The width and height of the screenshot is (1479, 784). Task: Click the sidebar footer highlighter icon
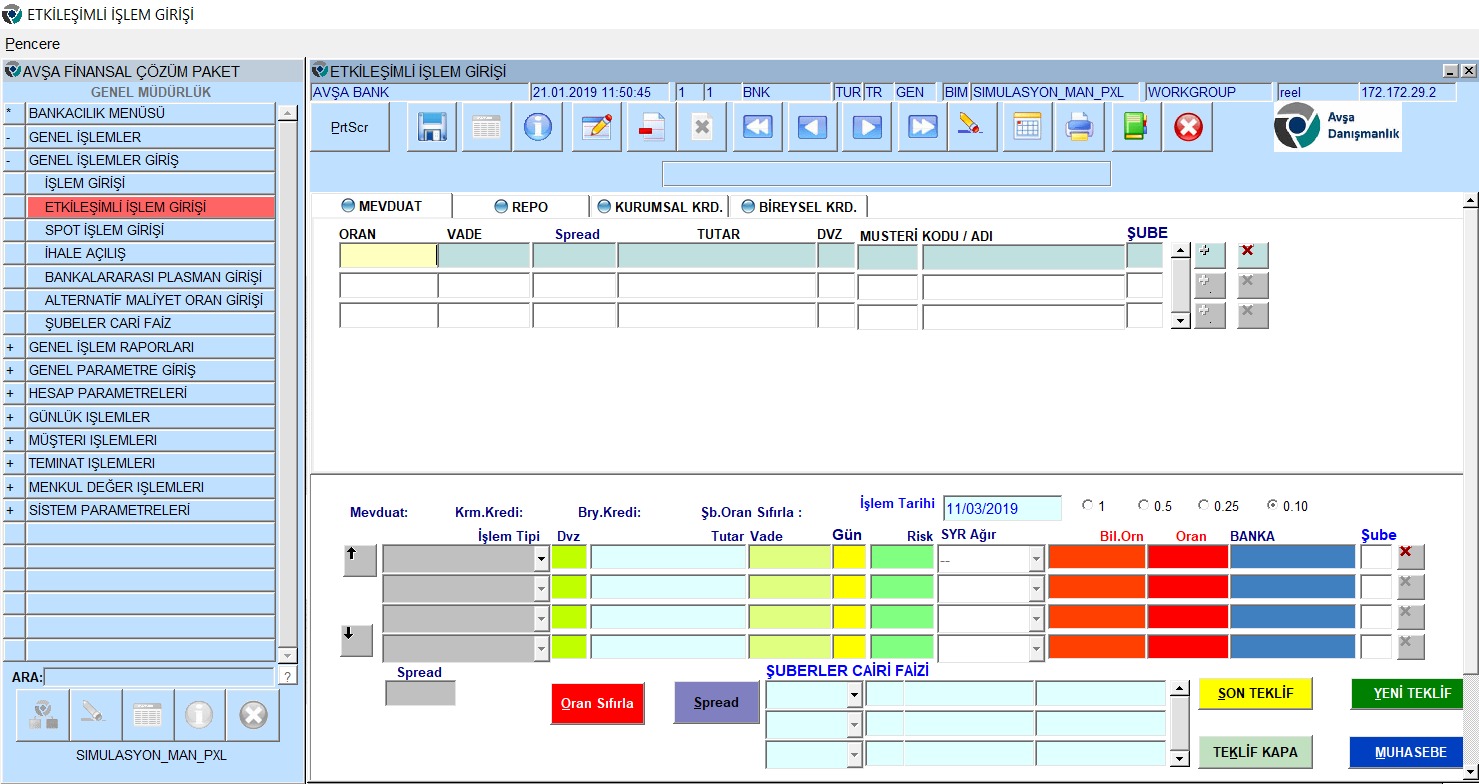point(95,714)
